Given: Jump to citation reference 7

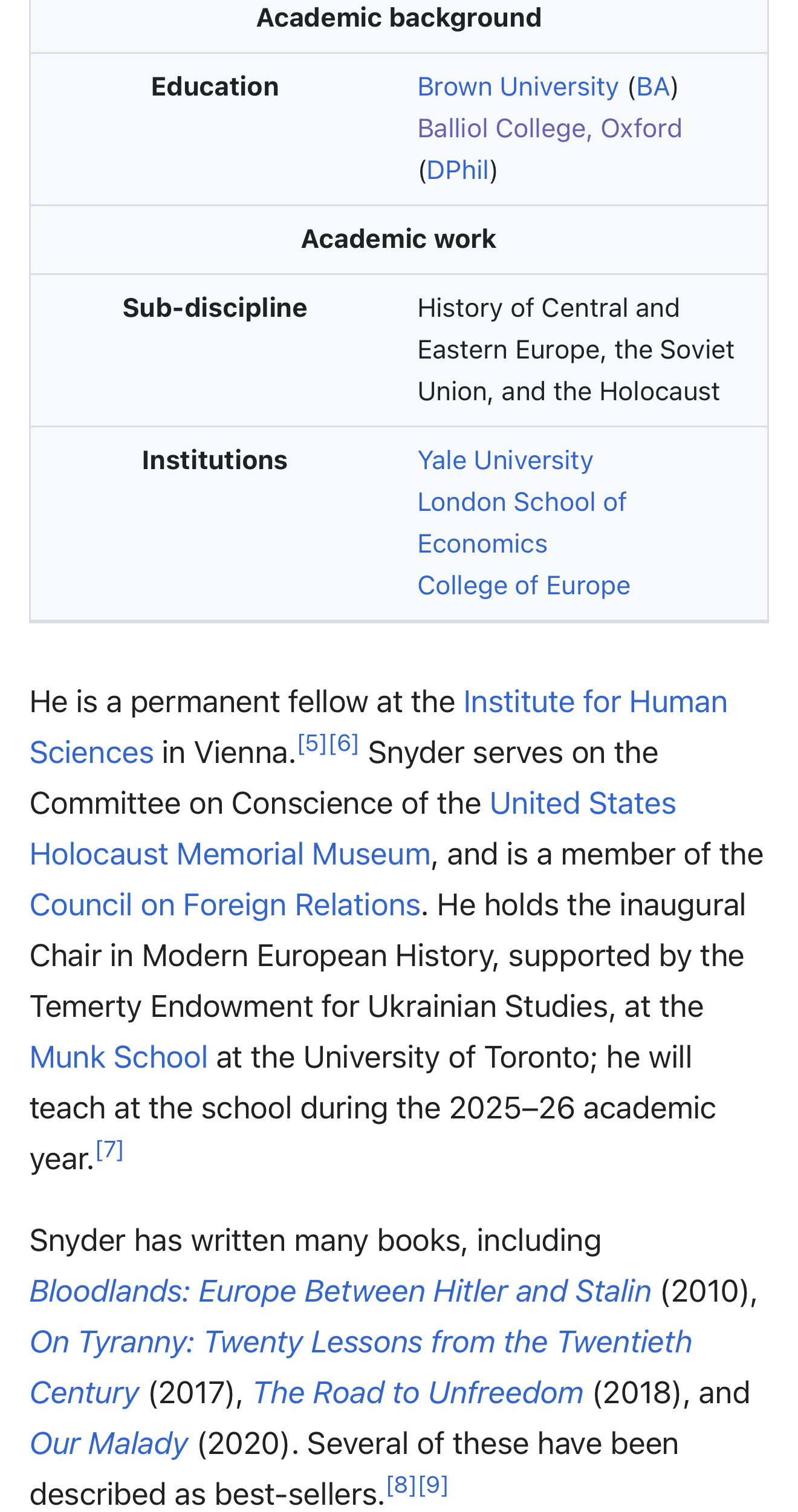Looking at the screenshot, I should 109,1149.
